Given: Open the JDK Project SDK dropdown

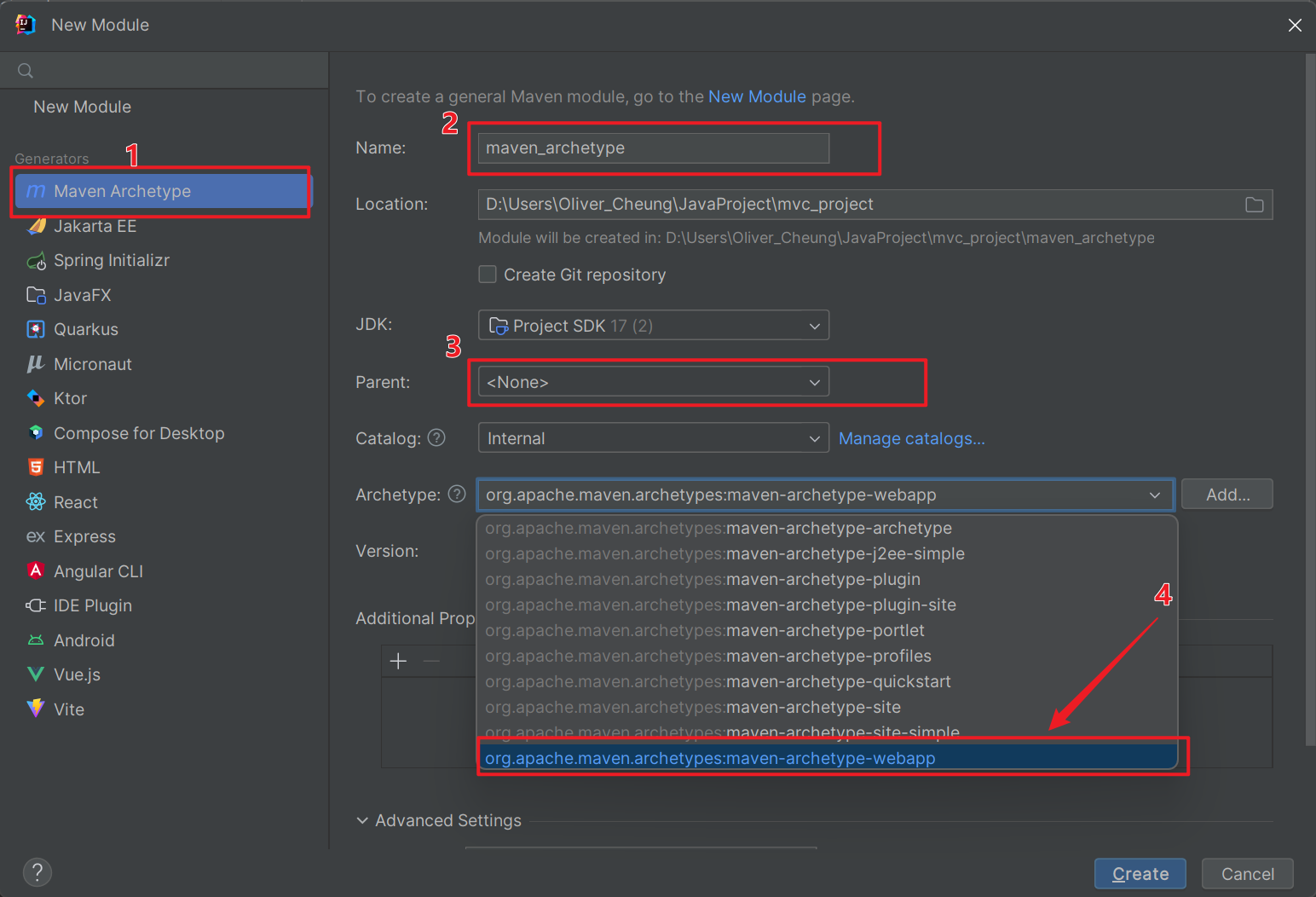Looking at the screenshot, I should pyautogui.click(x=654, y=326).
